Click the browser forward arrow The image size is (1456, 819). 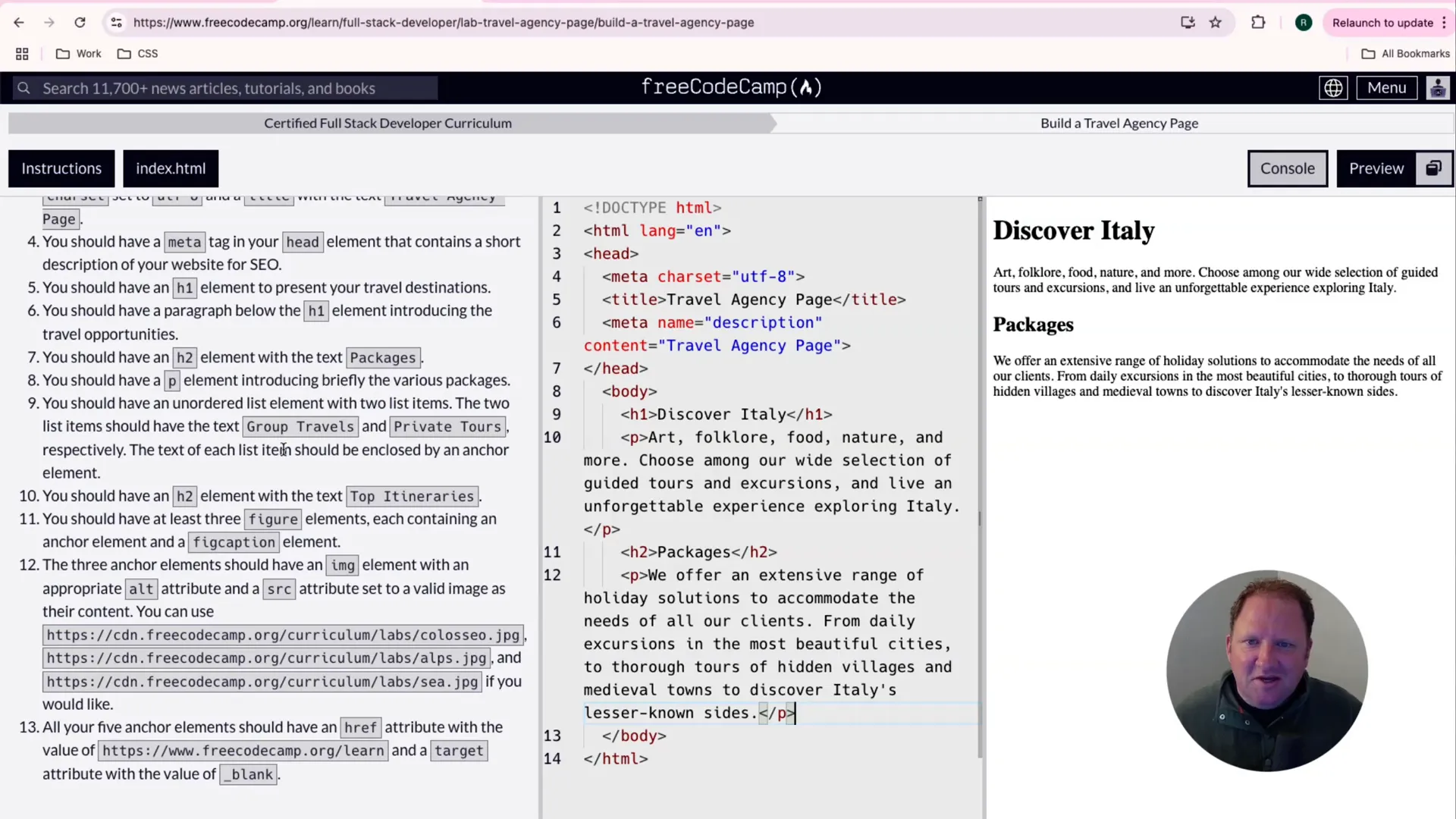[x=49, y=23]
